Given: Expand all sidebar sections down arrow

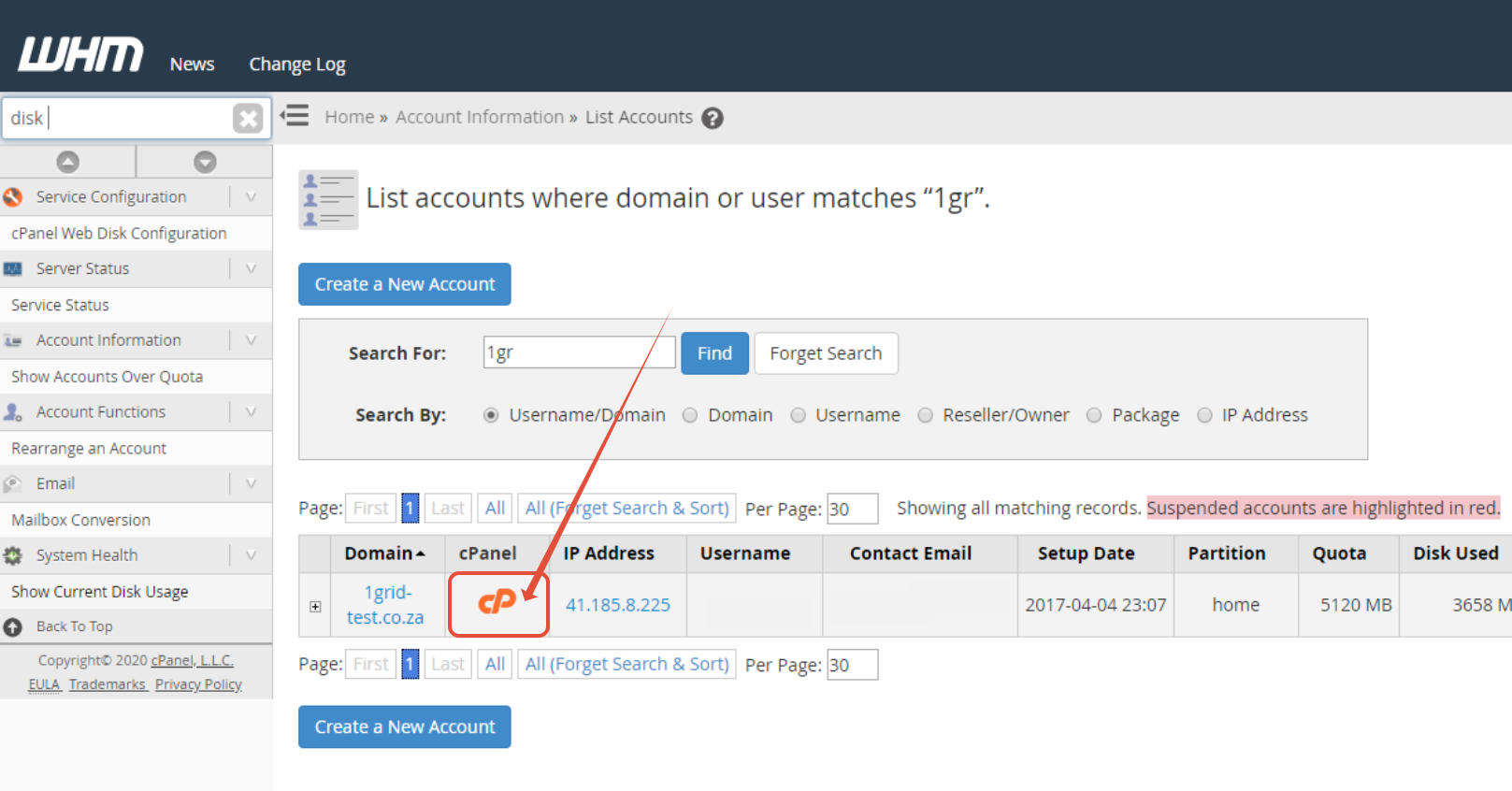Looking at the screenshot, I should (x=205, y=162).
